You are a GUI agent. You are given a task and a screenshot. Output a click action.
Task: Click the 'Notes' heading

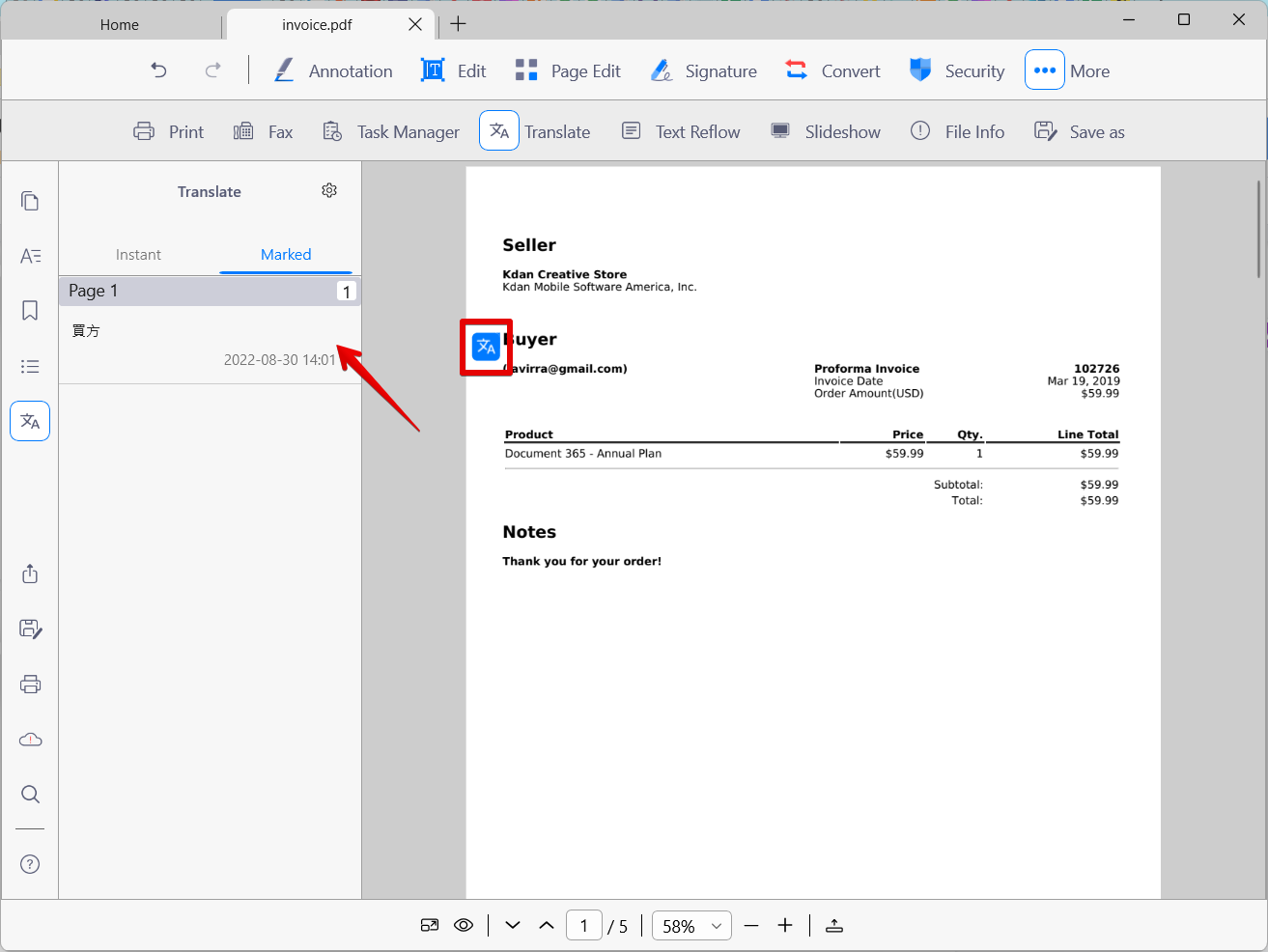coord(529,532)
